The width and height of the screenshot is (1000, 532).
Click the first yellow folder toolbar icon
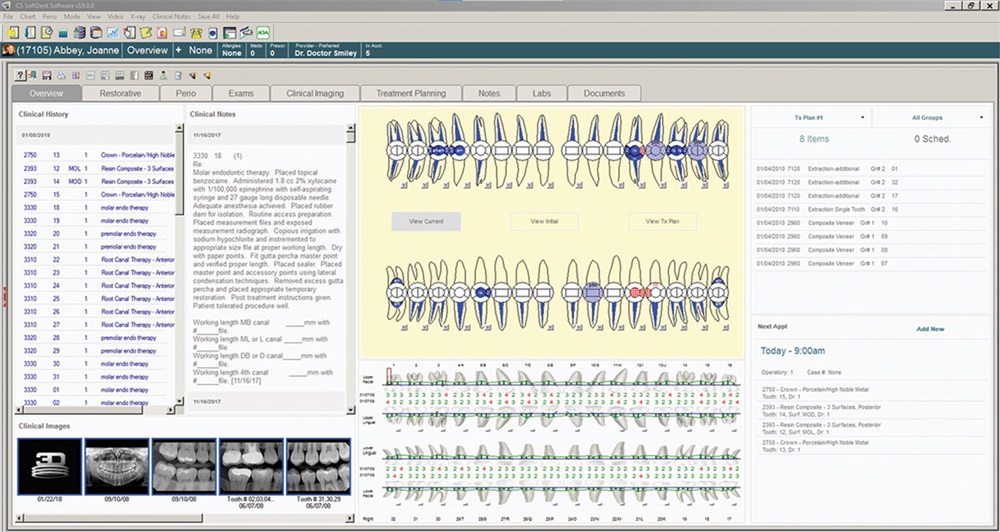point(13,33)
